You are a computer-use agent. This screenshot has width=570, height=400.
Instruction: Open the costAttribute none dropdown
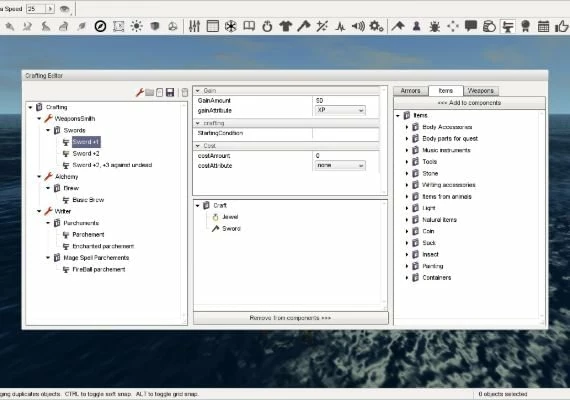point(340,165)
